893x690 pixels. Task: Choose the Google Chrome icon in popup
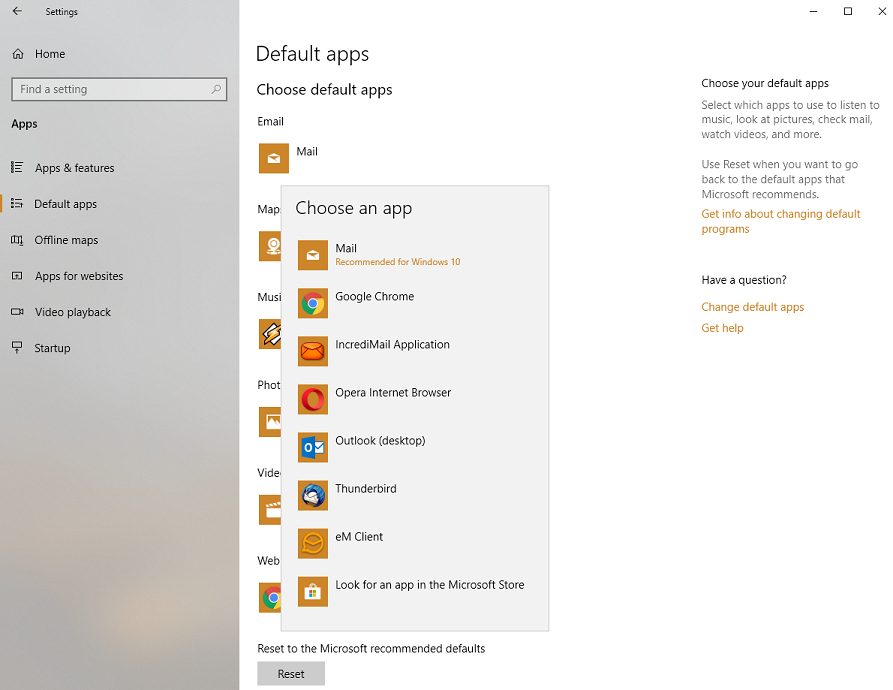(313, 303)
